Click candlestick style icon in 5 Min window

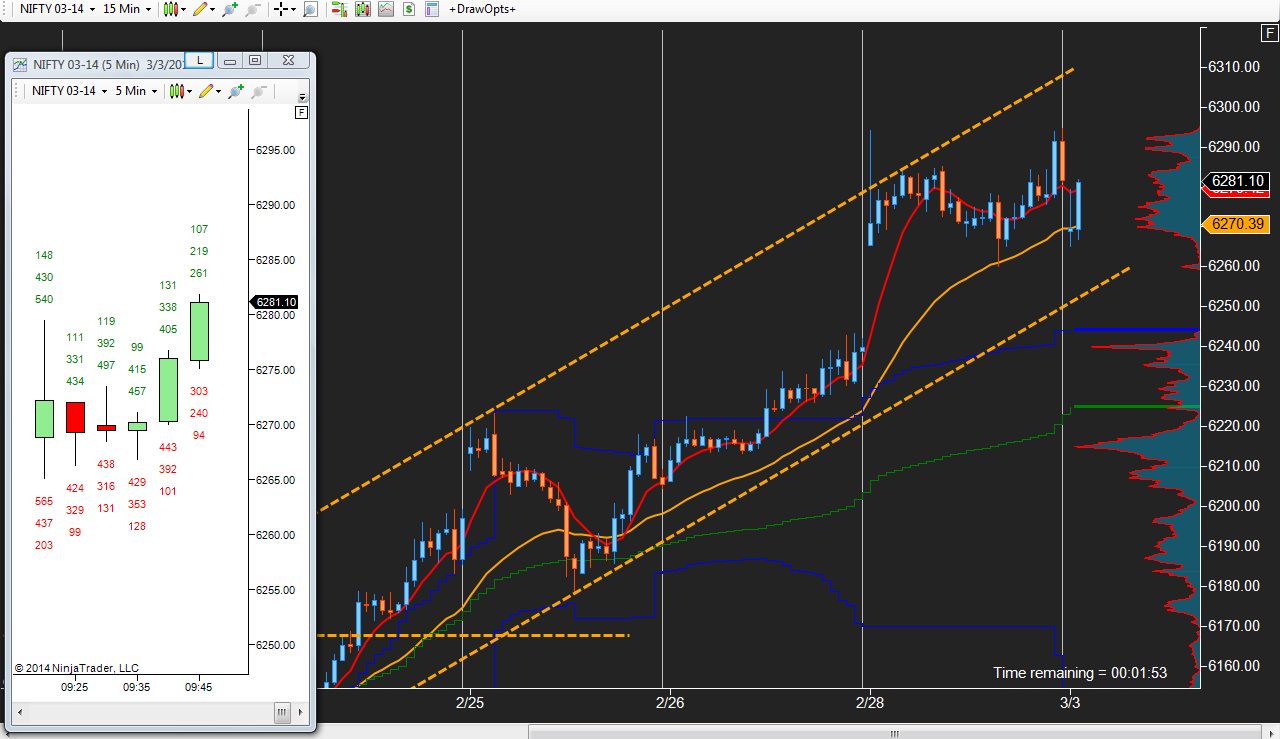(x=176, y=91)
